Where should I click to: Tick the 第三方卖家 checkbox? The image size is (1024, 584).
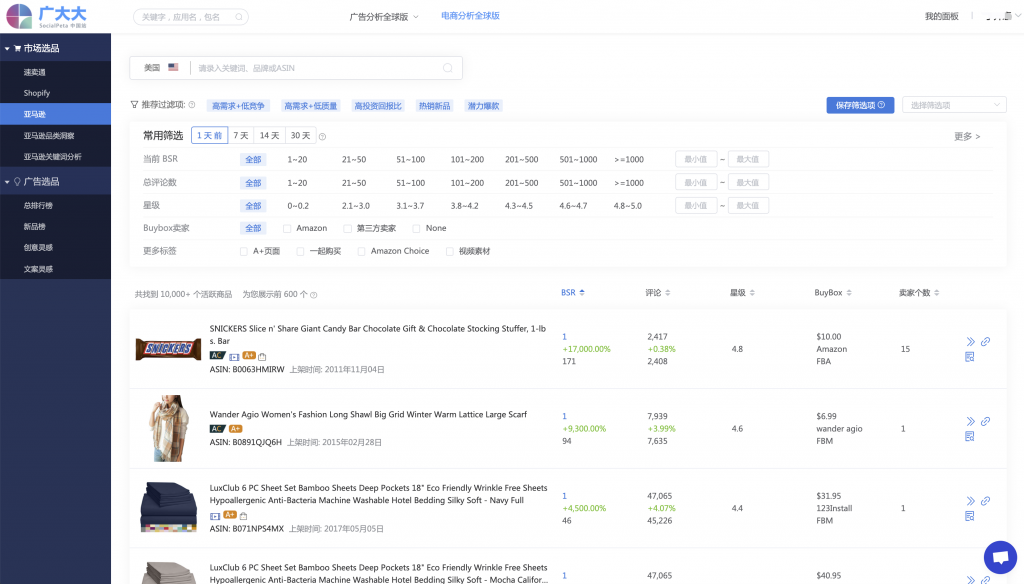[x=347, y=229]
